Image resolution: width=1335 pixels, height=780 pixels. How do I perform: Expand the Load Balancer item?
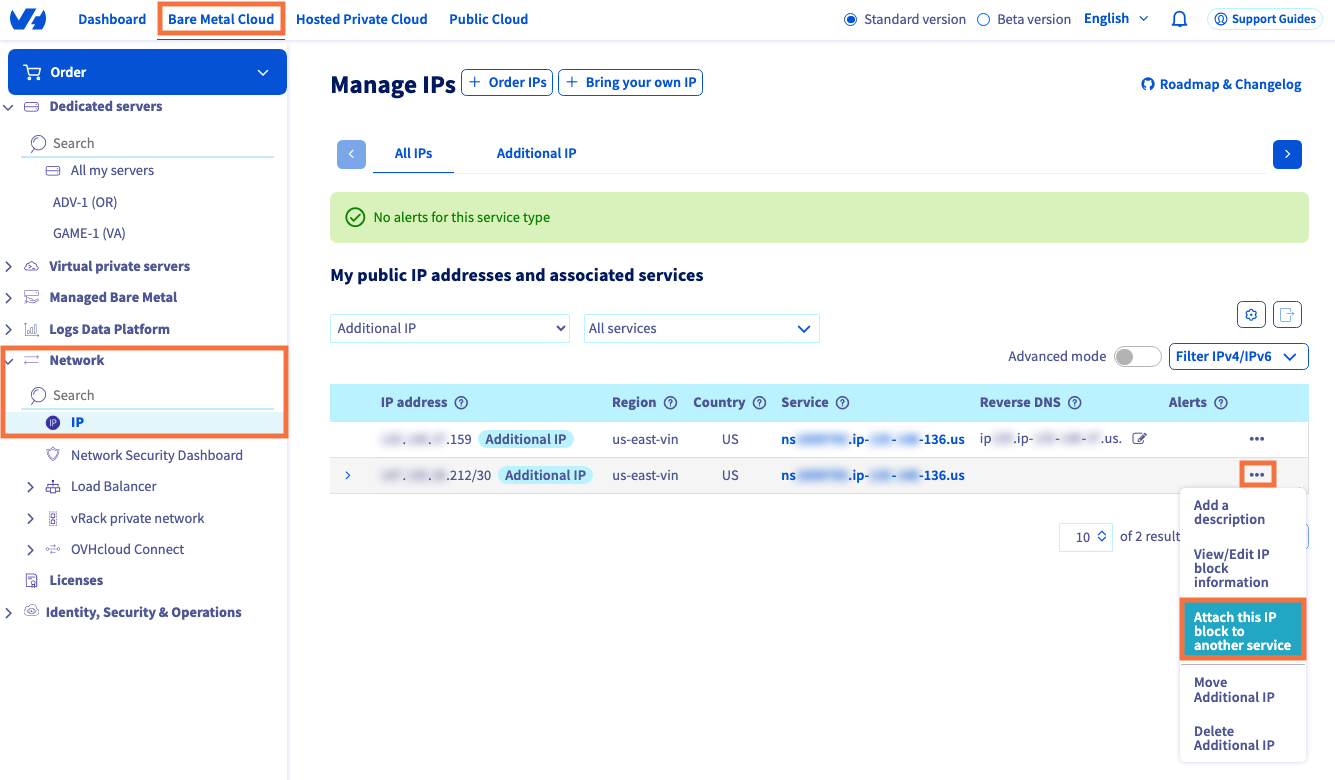[30, 487]
